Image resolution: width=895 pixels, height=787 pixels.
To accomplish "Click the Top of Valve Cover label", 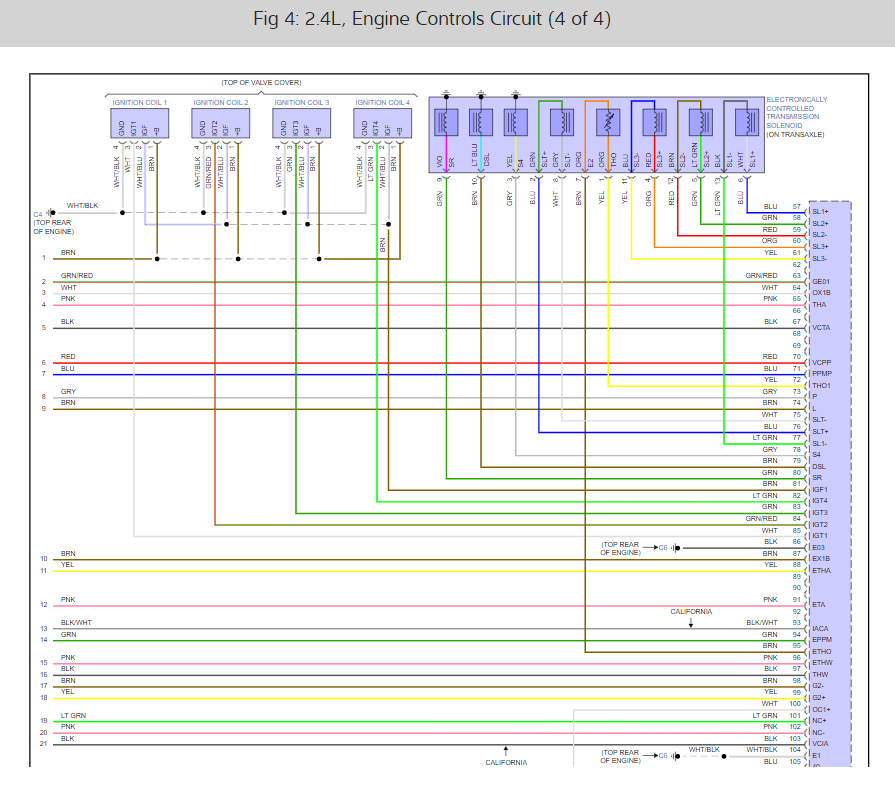I will pos(261,83).
